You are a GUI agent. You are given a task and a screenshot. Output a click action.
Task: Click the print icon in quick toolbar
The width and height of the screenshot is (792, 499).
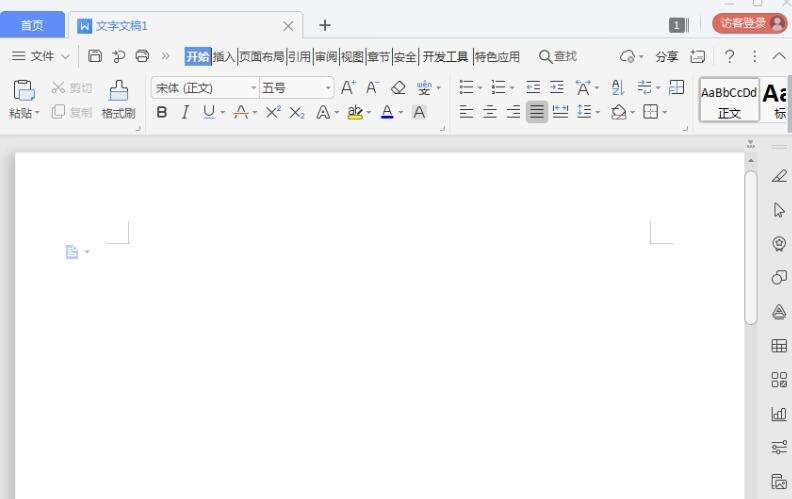coord(142,56)
